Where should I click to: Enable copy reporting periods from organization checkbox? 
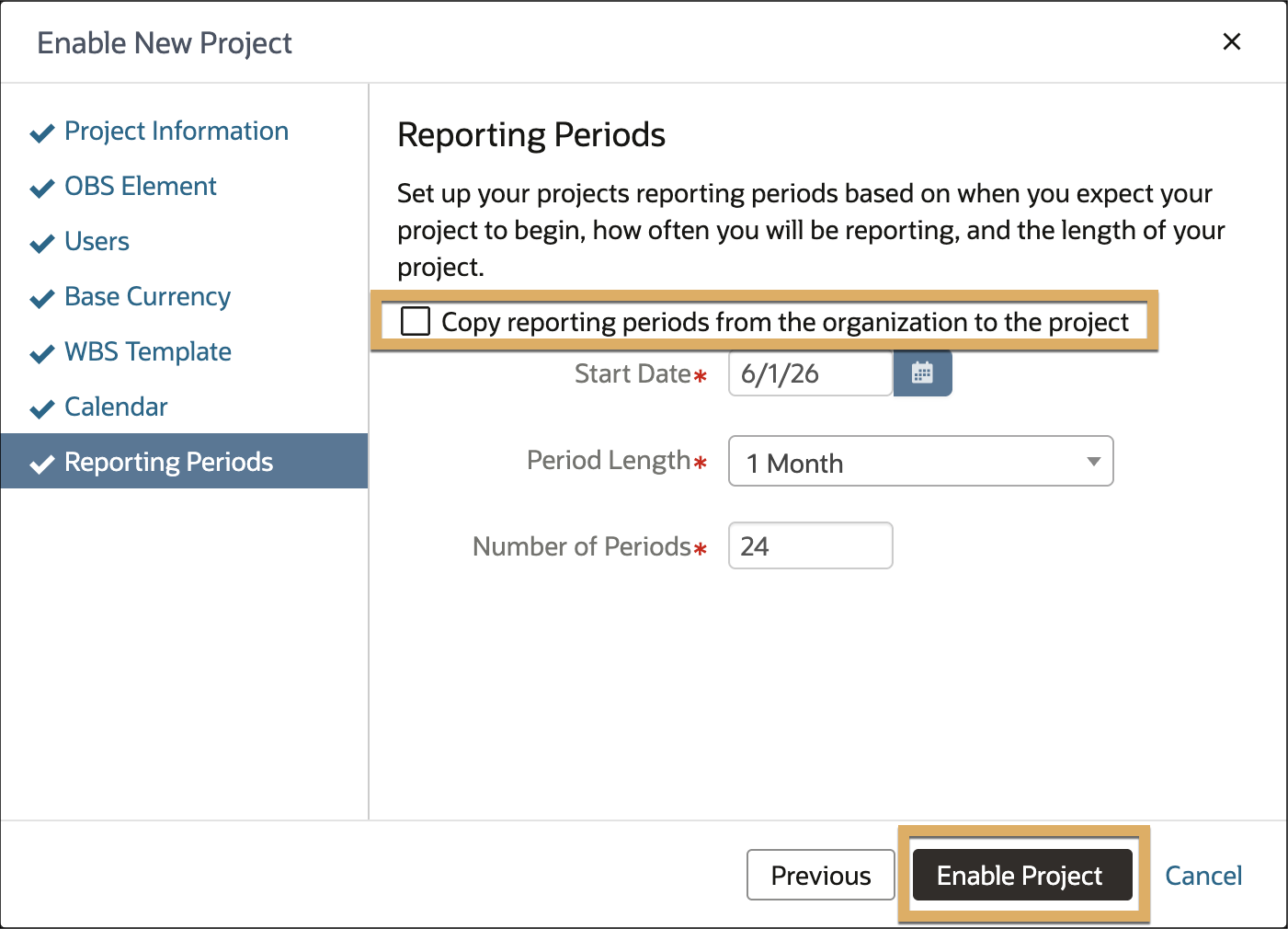point(416,321)
